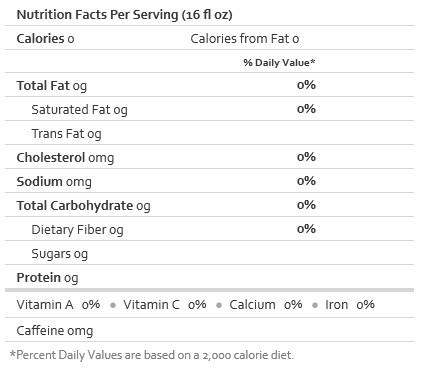Click the Saturated Fat 0g label

(x=79, y=110)
